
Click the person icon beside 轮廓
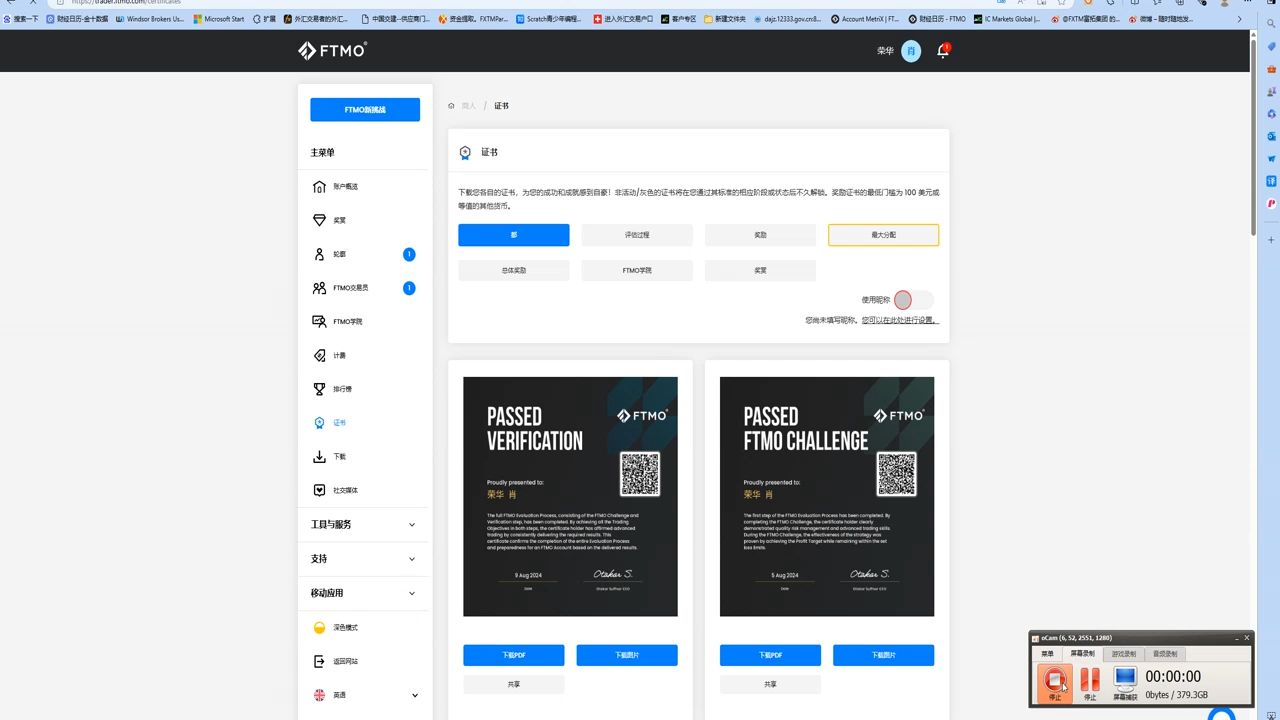coord(319,254)
